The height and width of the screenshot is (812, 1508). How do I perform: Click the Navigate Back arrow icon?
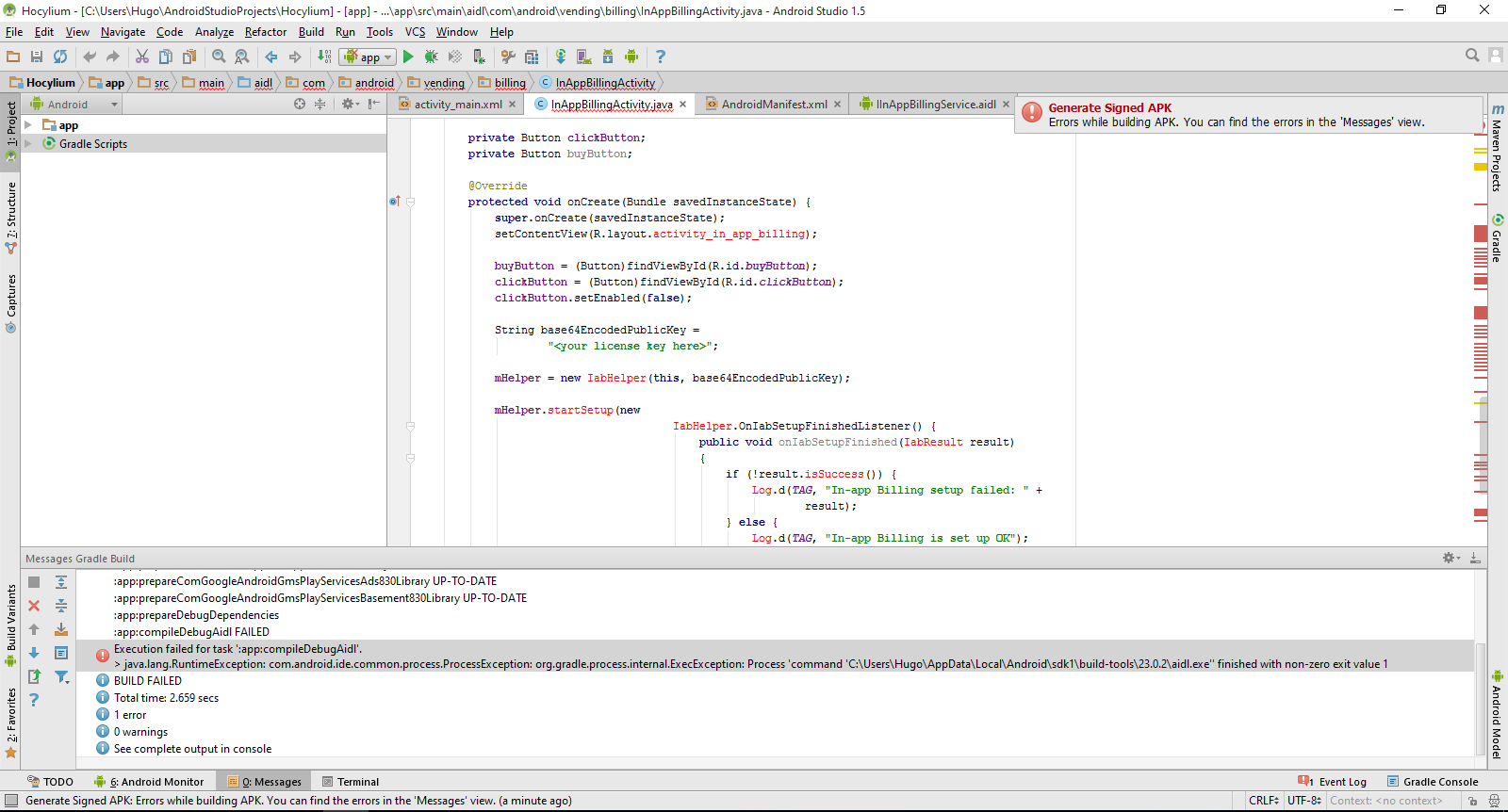point(271,57)
